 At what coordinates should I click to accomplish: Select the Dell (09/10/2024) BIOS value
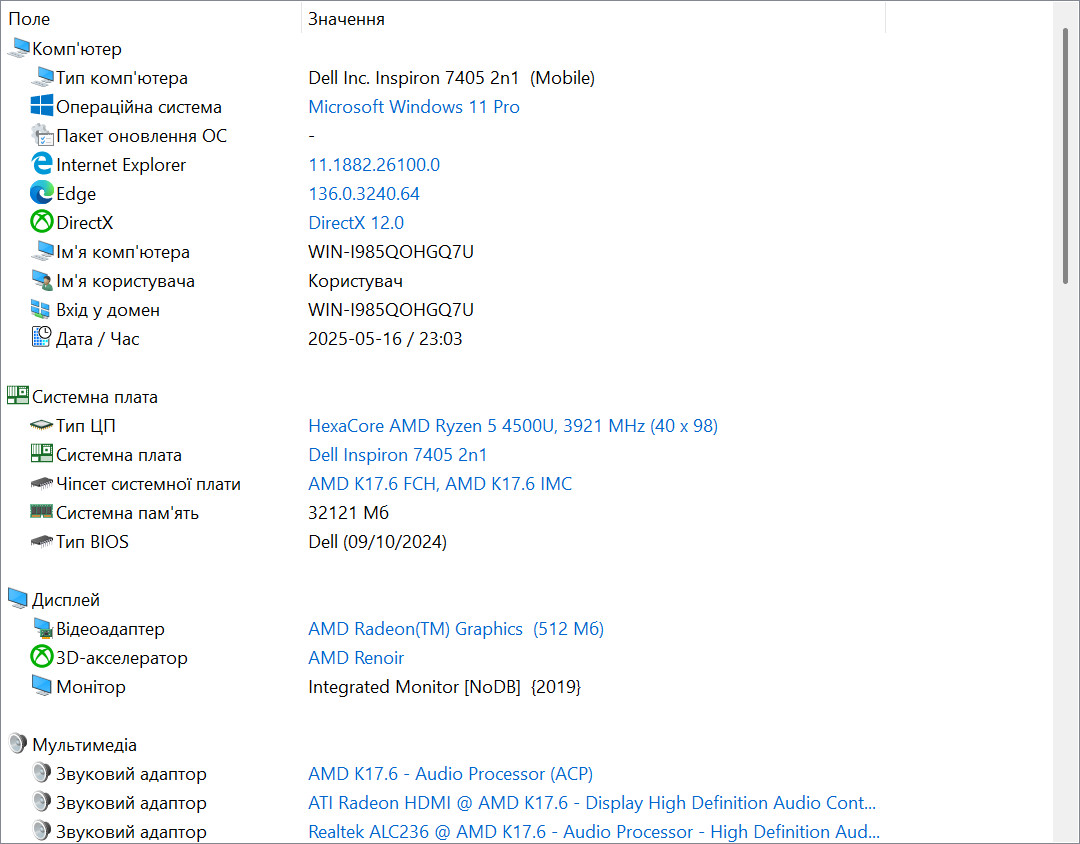click(377, 542)
